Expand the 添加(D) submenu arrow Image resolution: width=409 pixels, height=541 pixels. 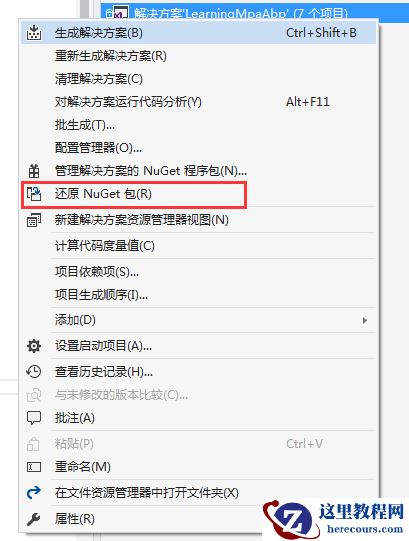[x=364, y=321]
